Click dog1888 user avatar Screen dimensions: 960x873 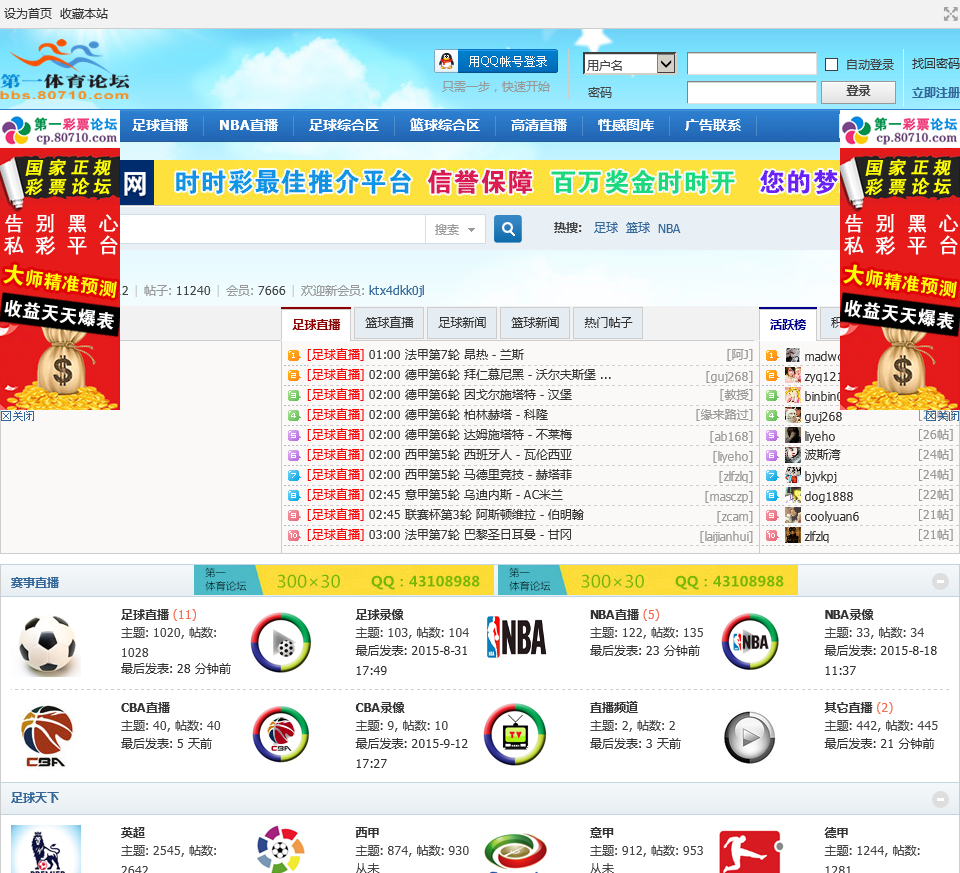793,496
